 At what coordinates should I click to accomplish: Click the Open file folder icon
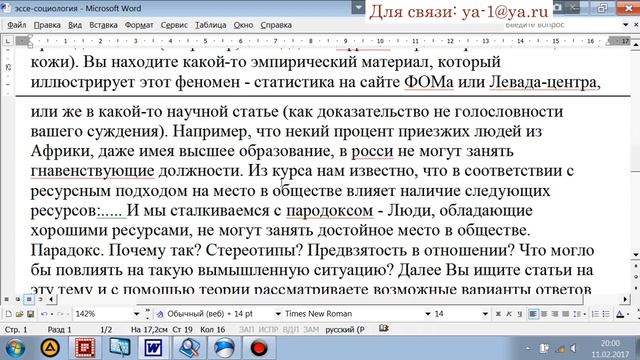click(19, 314)
